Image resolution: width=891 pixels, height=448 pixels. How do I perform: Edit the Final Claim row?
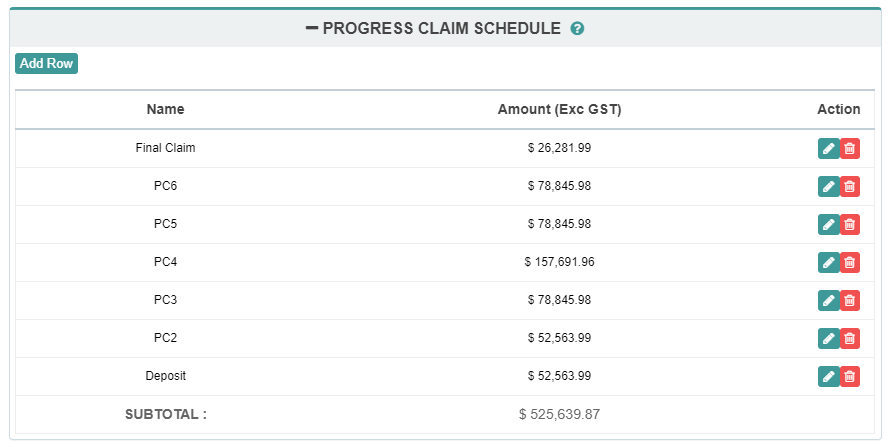click(x=828, y=148)
